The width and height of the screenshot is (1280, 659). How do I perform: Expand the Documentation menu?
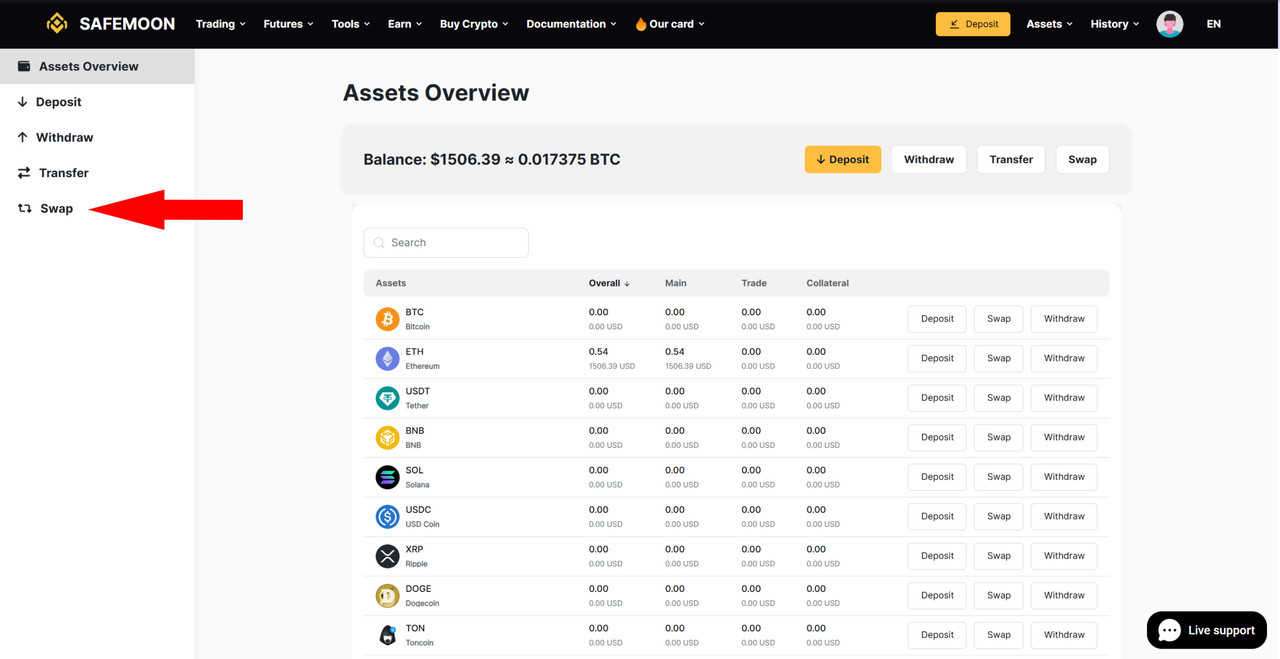click(x=571, y=24)
